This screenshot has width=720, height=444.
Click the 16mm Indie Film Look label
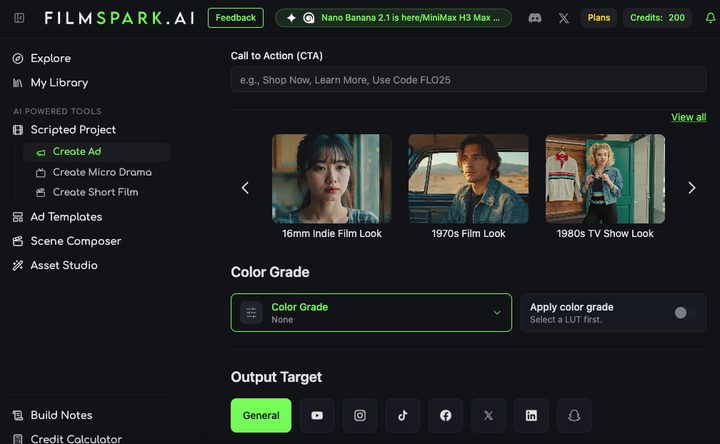tap(332, 234)
